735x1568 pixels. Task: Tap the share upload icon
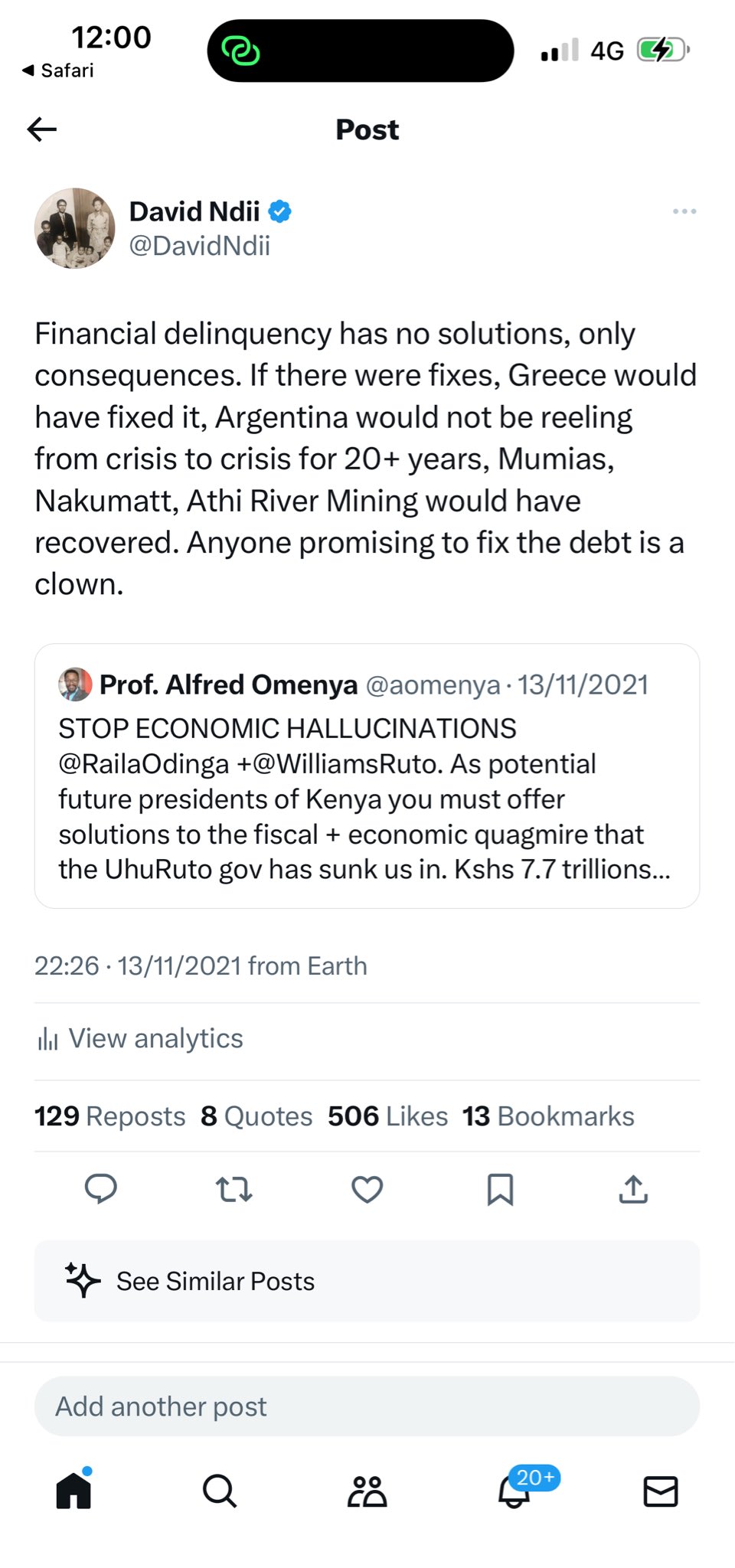[633, 1189]
